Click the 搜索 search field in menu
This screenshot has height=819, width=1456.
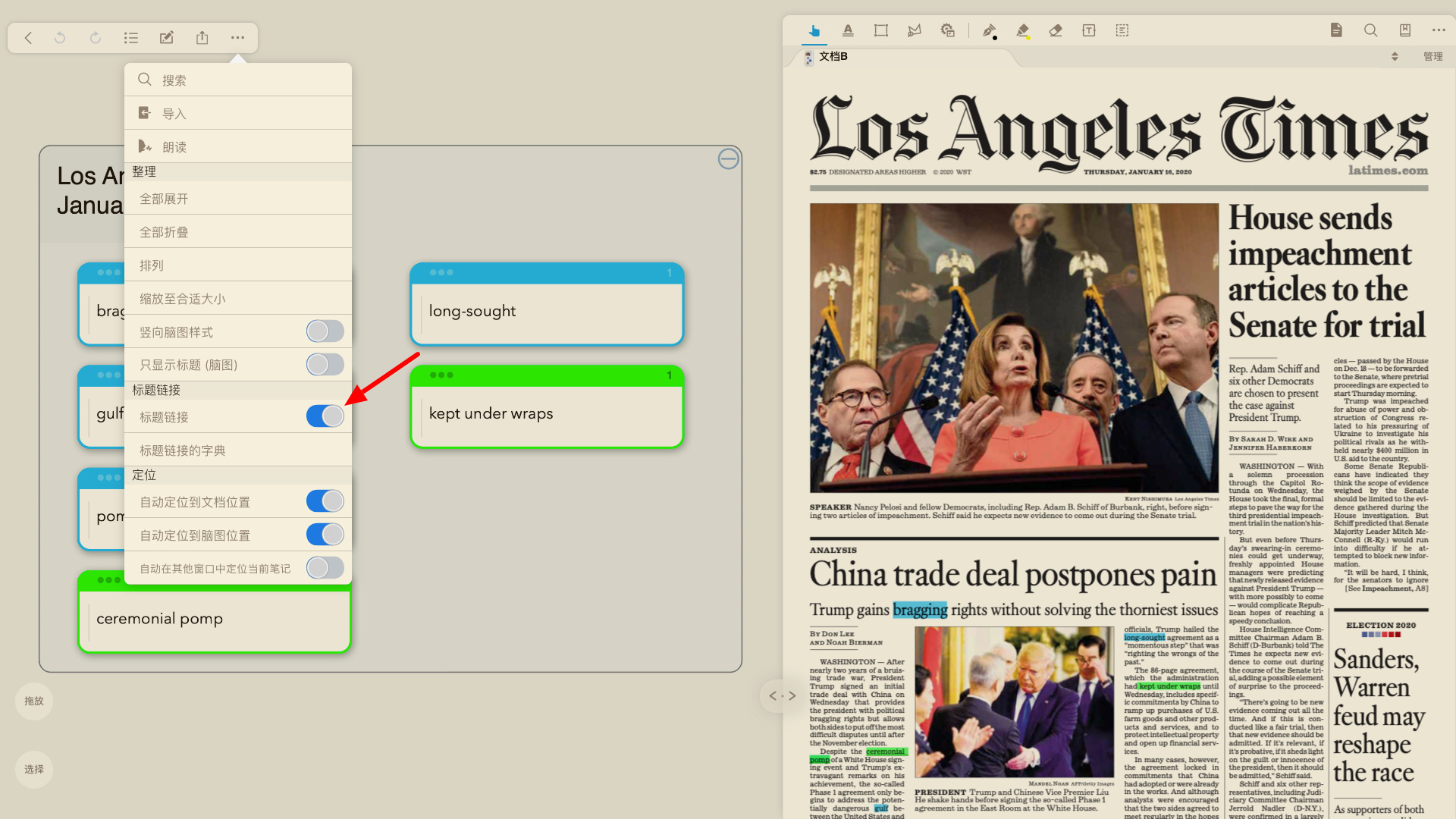[238, 80]
